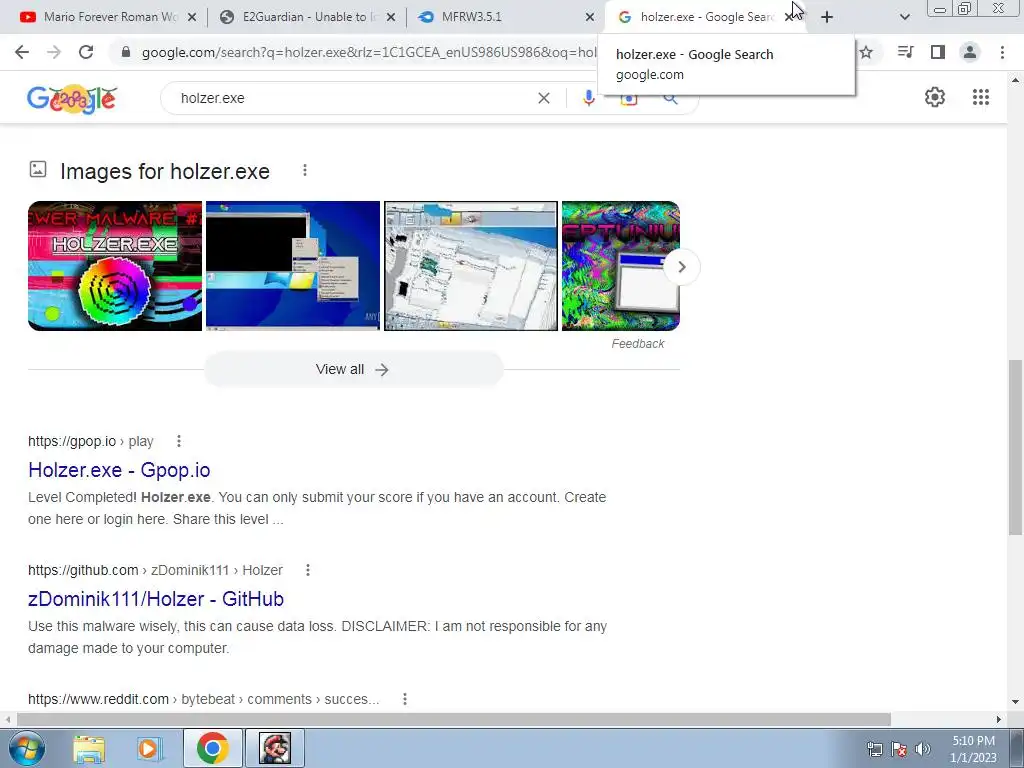Open the HOLZER.EXE malware thumbnail image
This screenshot has width=1024, height=768.
pos(115,266)
